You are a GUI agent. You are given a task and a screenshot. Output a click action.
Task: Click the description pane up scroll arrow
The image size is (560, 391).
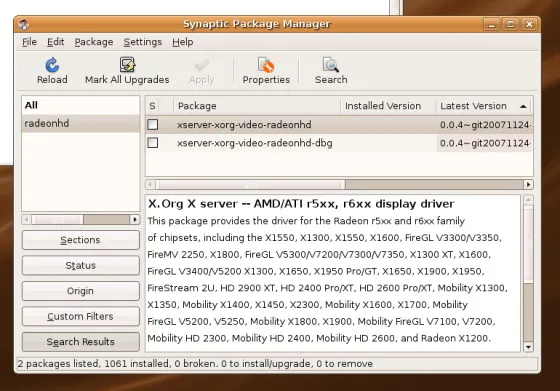[529, 200]
